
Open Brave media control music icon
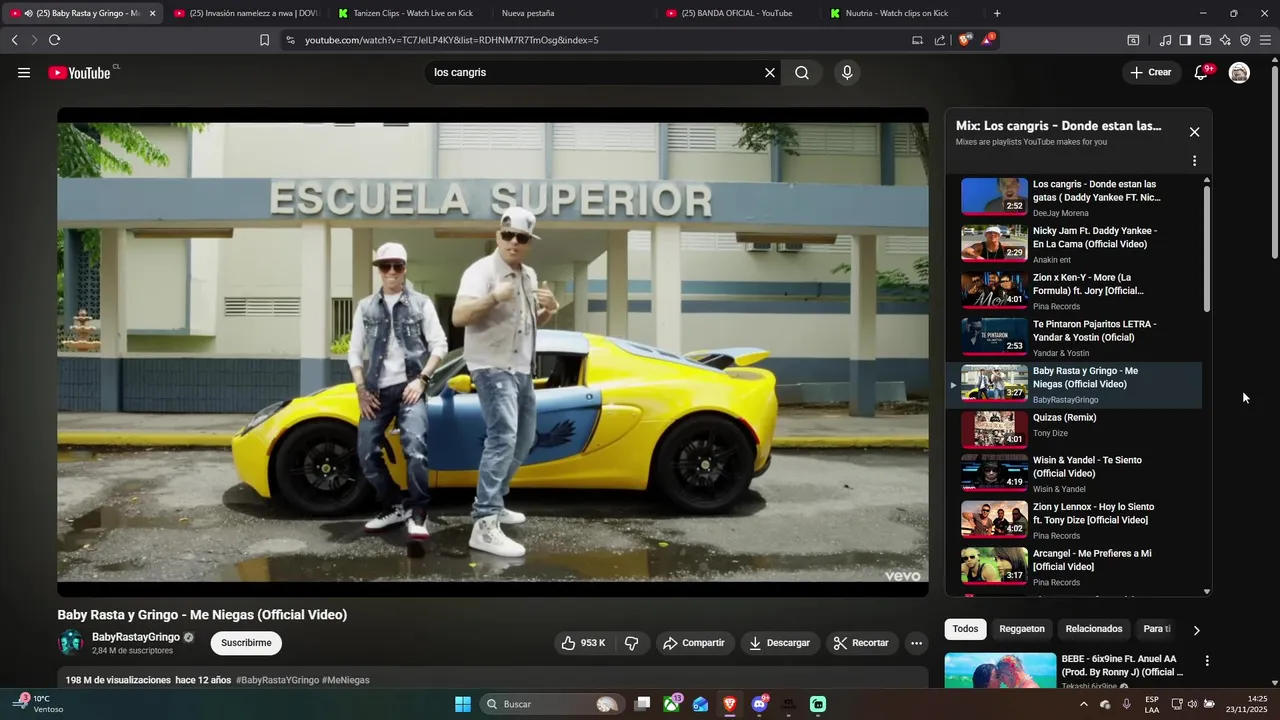click(x=1165, y=40)
